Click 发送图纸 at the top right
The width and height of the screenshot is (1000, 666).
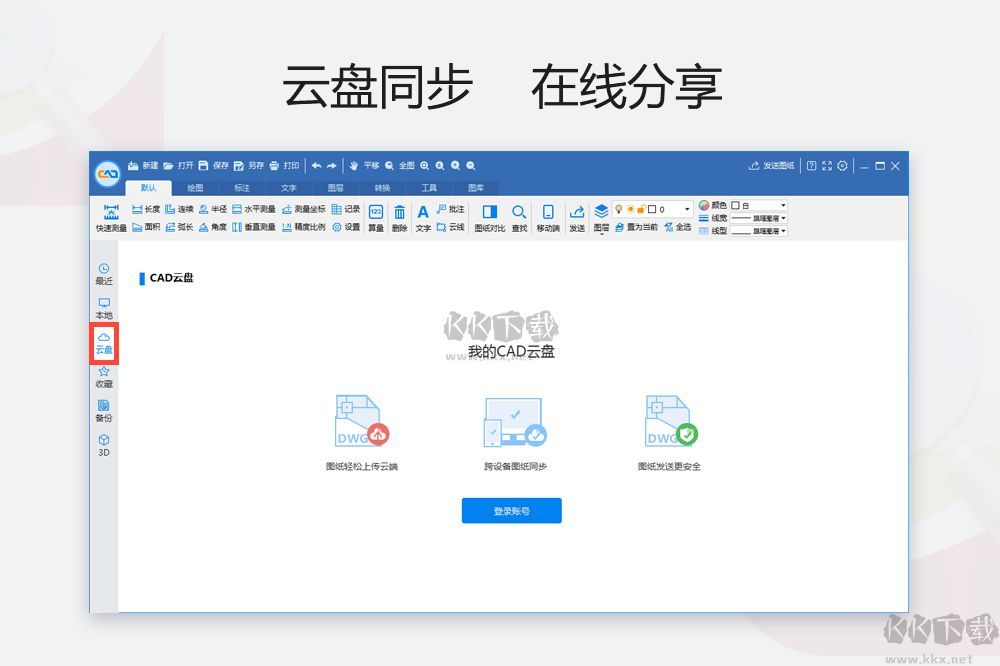772,166
